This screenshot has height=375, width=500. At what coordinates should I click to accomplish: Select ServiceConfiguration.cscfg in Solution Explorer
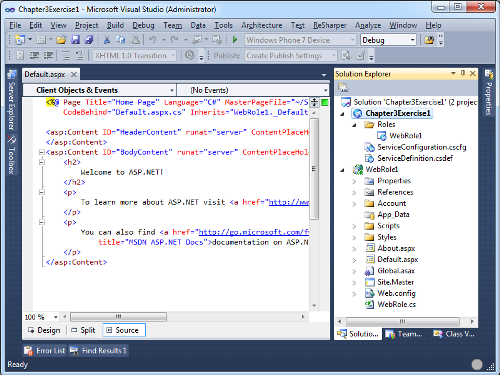(x=421, y=147)
